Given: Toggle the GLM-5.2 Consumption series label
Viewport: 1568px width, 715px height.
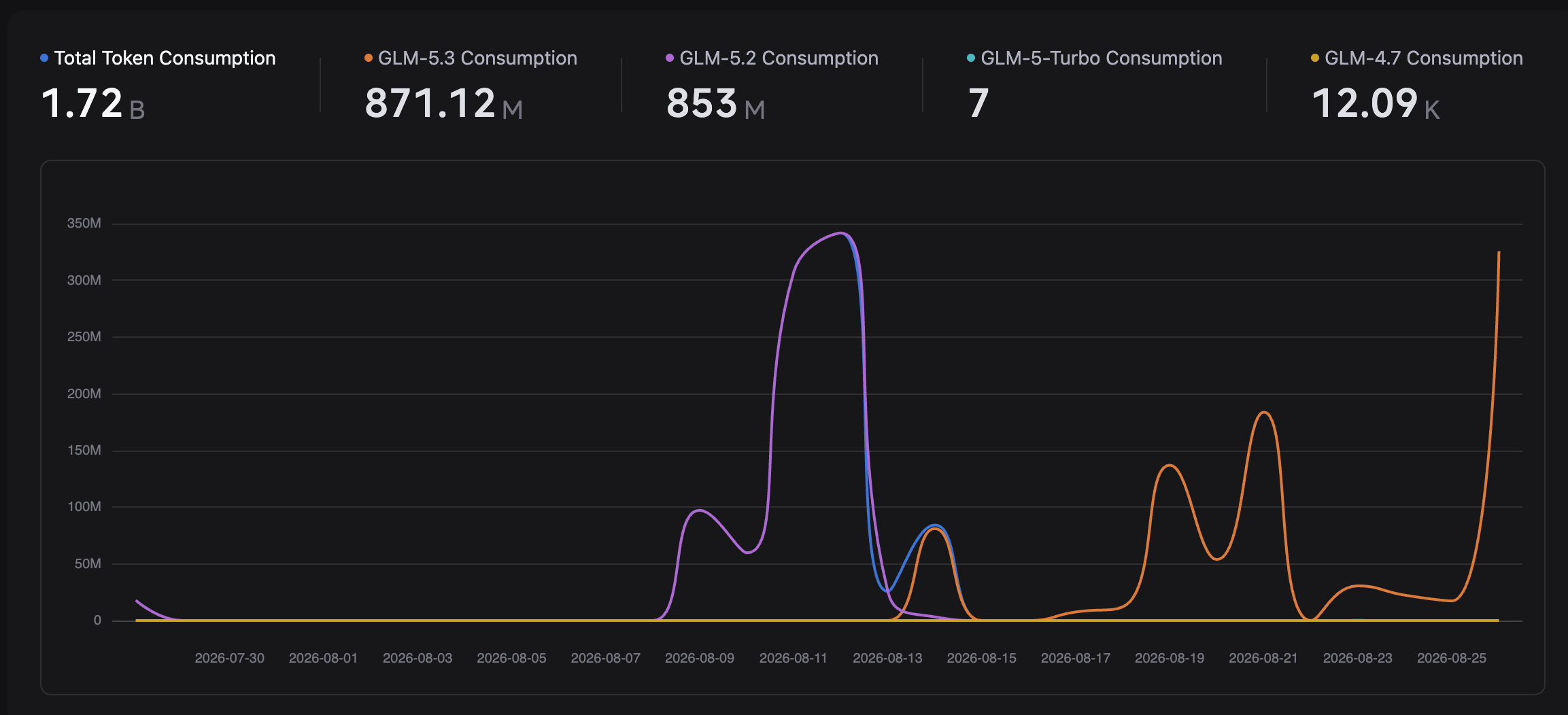Looking at the screenshot, I should coord(779,58).
